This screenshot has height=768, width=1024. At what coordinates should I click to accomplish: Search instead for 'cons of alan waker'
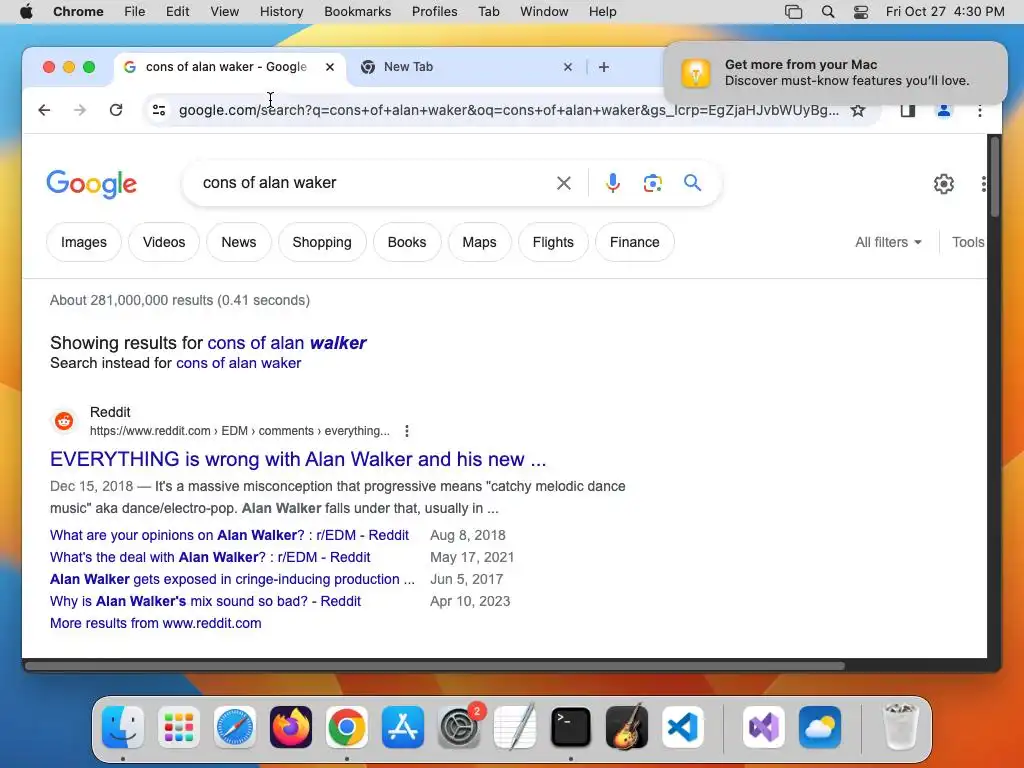pos(238,363)
